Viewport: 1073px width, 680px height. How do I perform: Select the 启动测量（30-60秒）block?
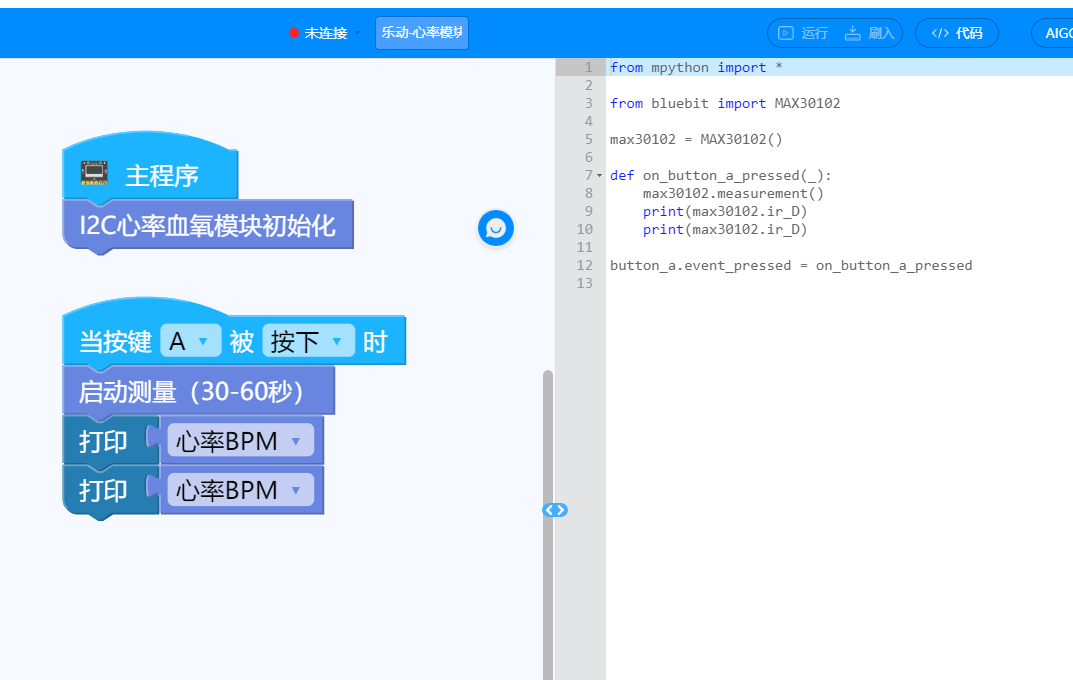click(x=198, y=391)
